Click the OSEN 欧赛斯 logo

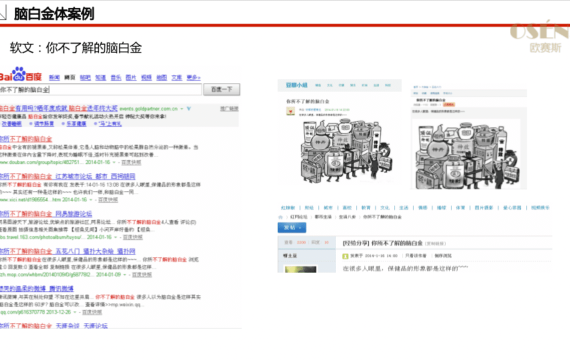point(540,37)
